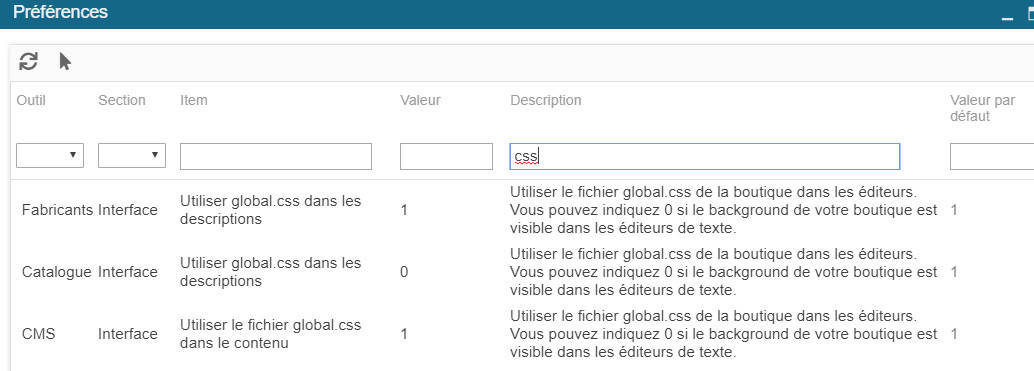Click the Valeur 0 cell of Catalogue row
1034x371 pixels.
[404, 271]
